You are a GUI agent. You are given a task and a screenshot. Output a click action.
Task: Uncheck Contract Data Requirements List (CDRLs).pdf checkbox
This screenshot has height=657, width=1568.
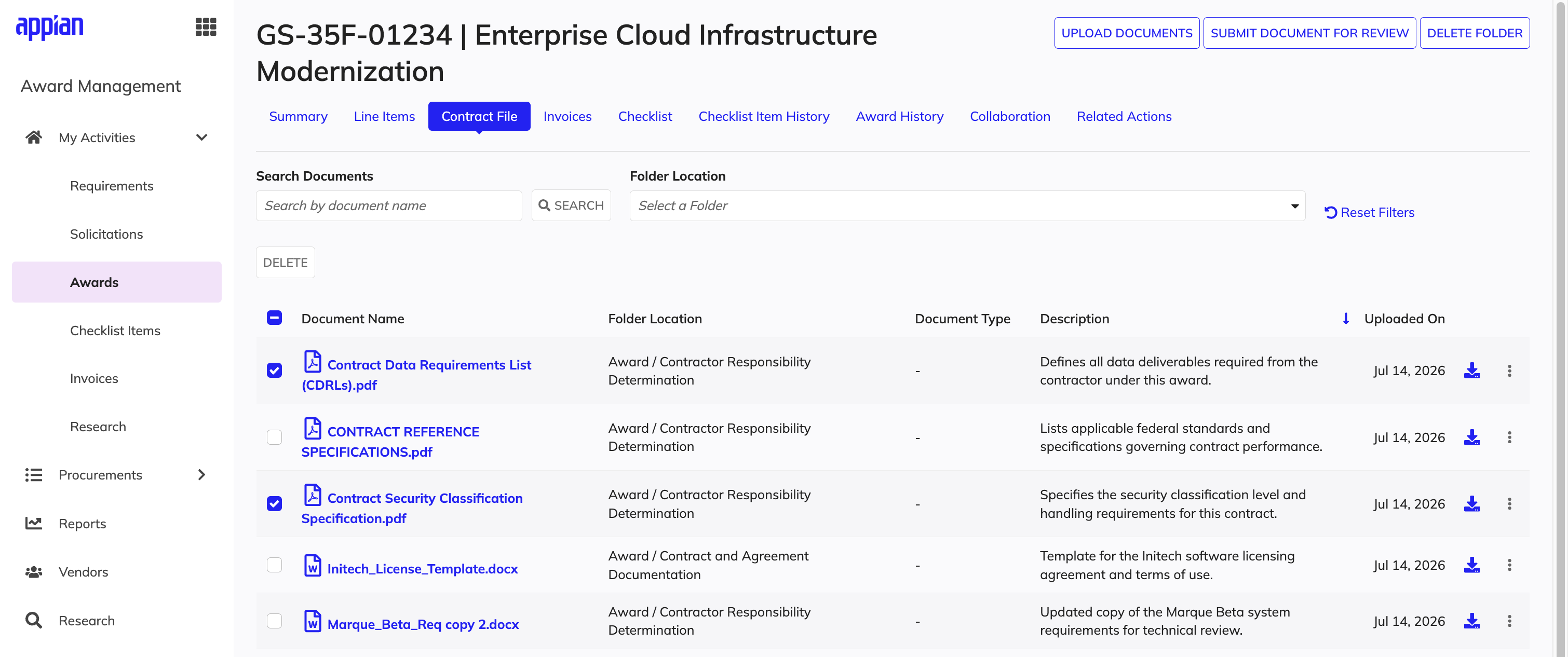click(x=274, y=371)
